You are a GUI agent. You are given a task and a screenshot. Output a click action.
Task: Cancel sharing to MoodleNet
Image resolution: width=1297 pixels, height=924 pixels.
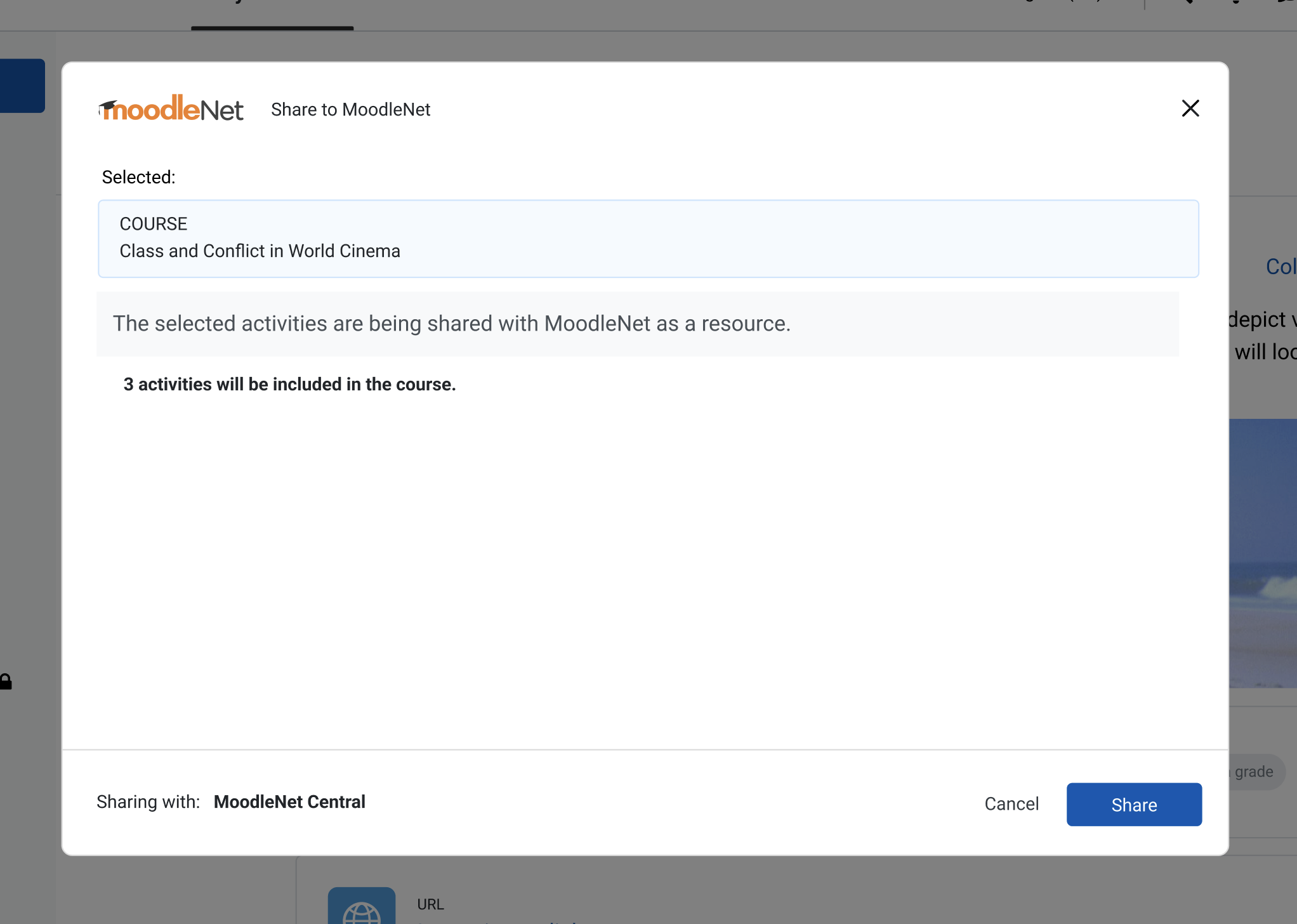click(x=1011, y=804)
